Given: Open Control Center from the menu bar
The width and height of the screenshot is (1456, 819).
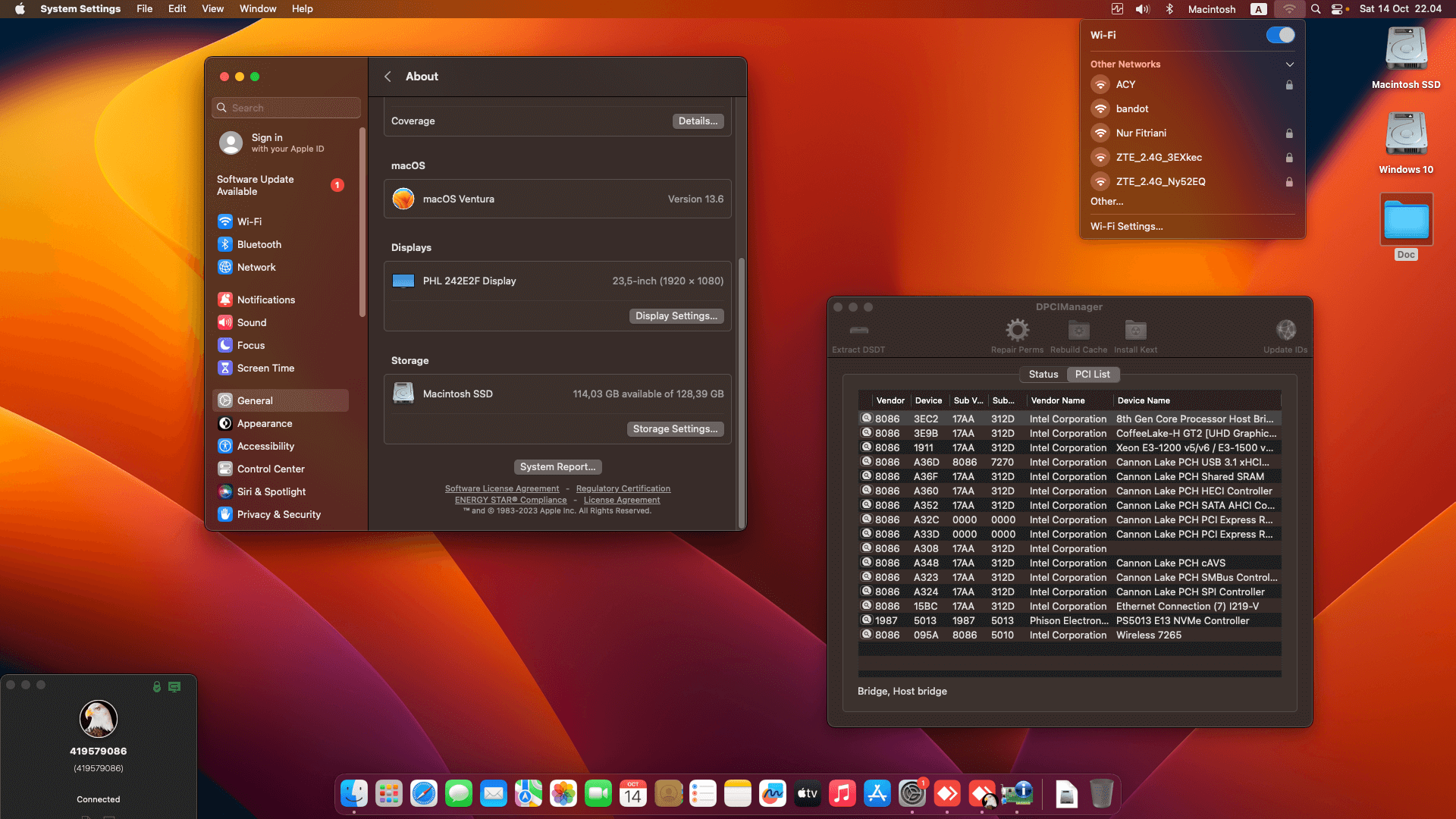Looking at the screenshot, I should click(1338, 9).
